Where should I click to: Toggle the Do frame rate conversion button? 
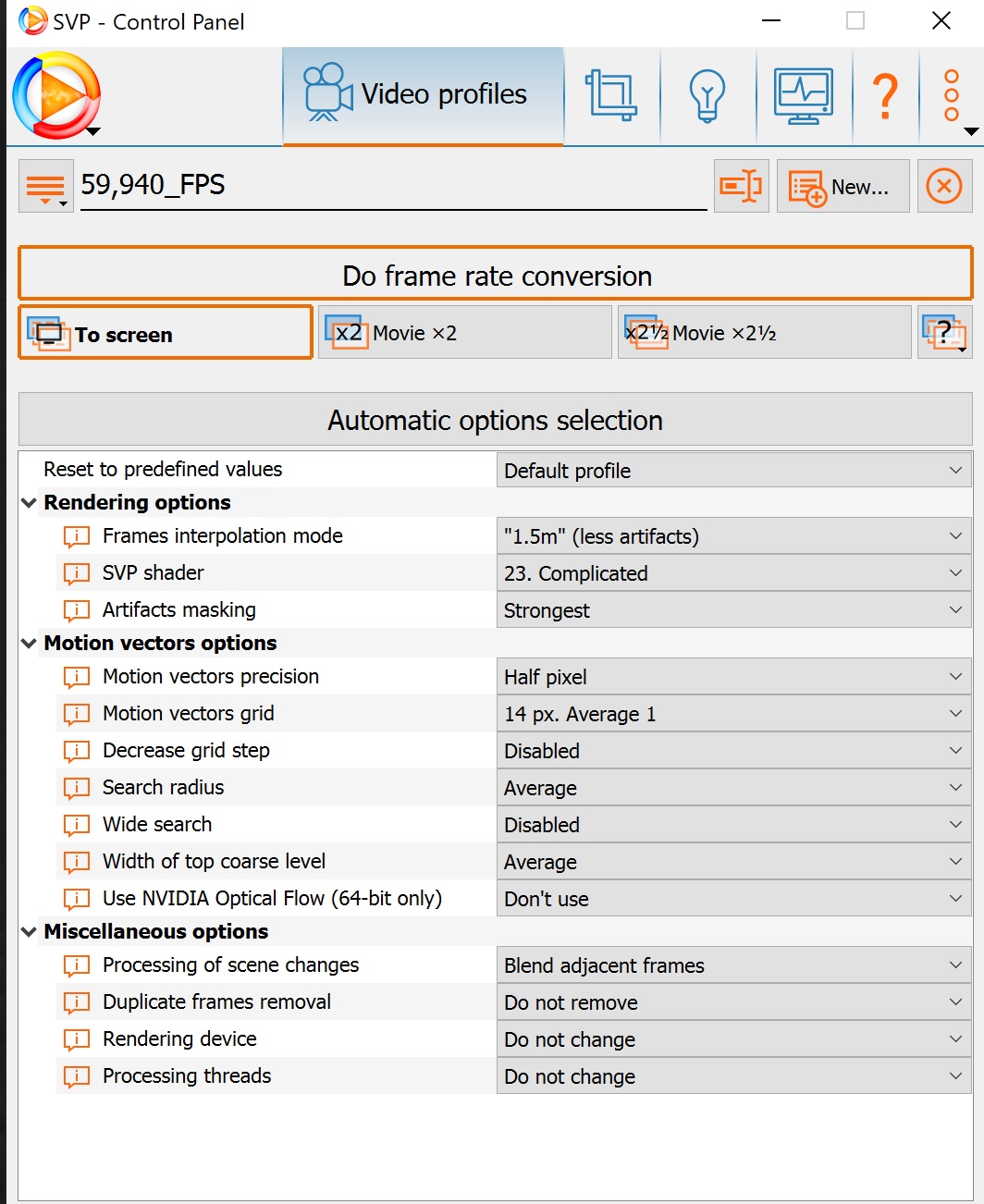496,276
